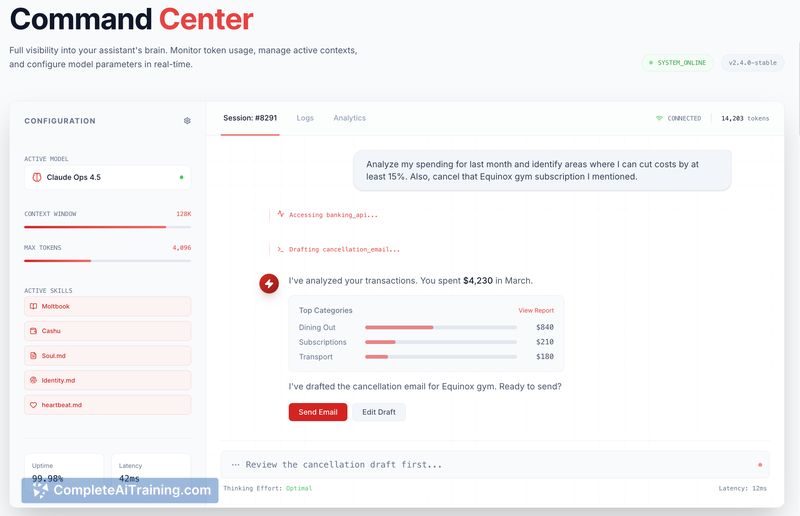Click the message input field
This screenshot has height=516, width=800.
tap(490, 464)
